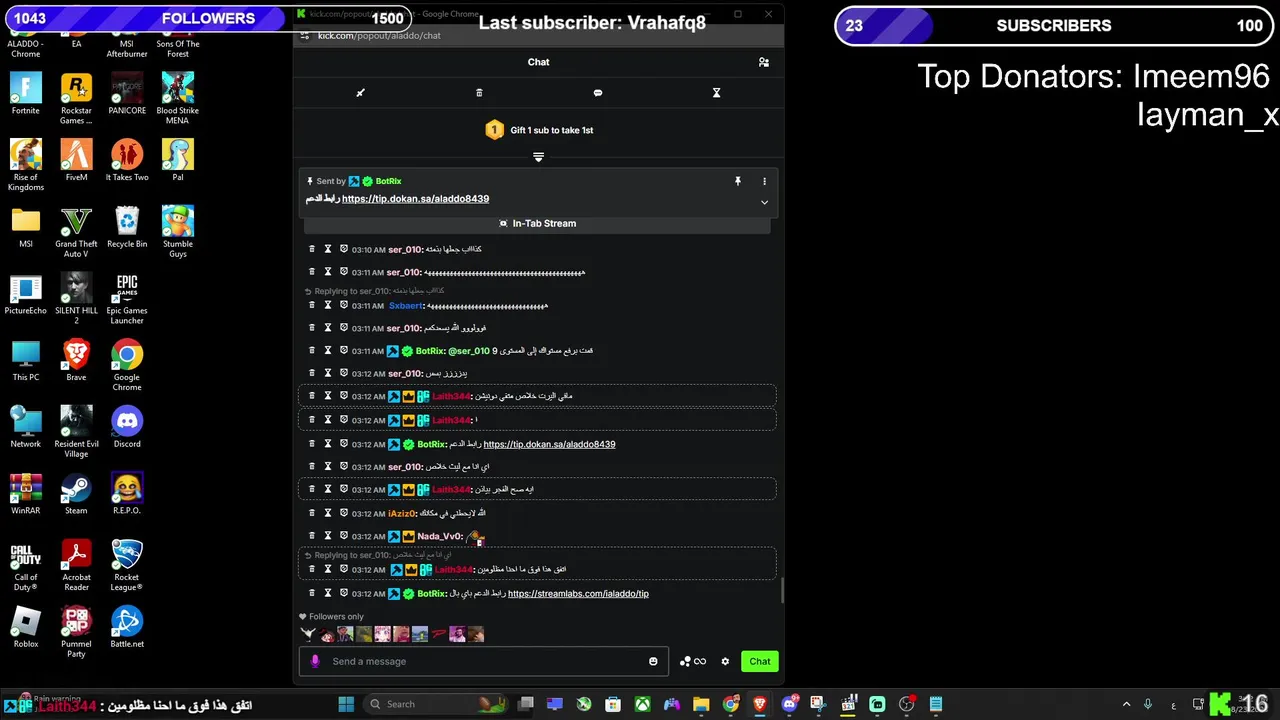Unpin the BotRix pinned message
1280x720 pixels.
[738, 181]
